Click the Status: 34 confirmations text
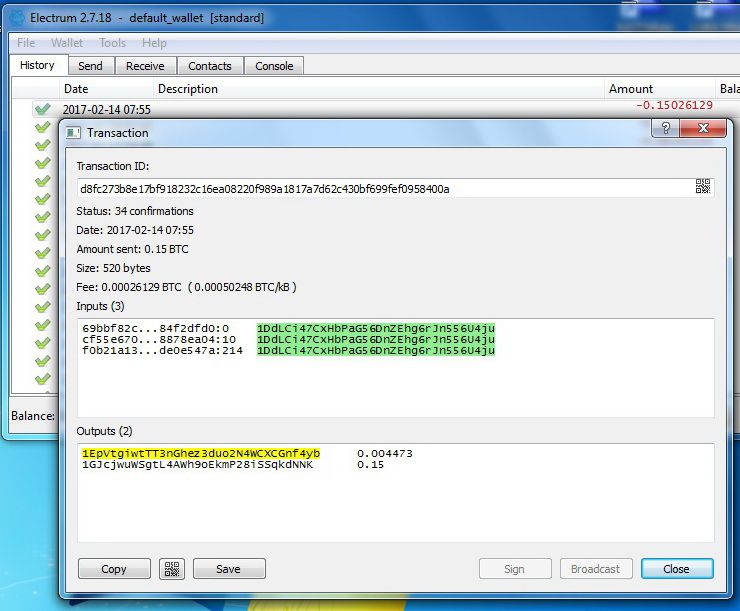740x611 pixels. (135, 211)
